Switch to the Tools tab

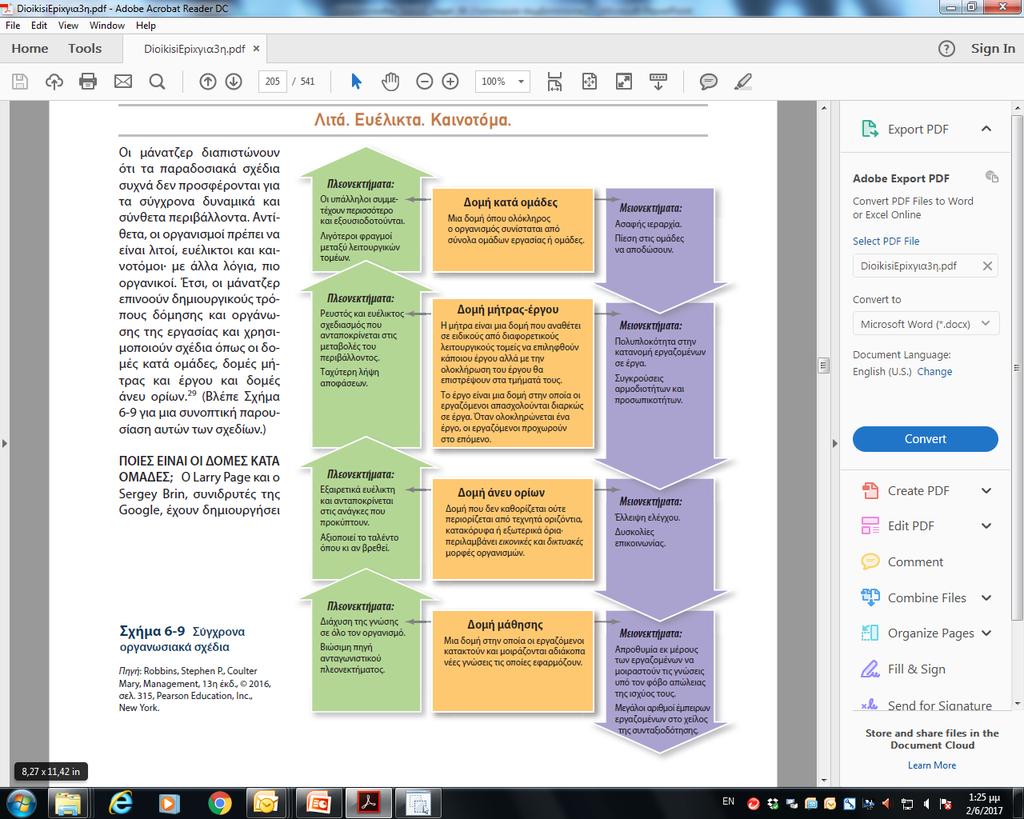[x=85, y=48]
